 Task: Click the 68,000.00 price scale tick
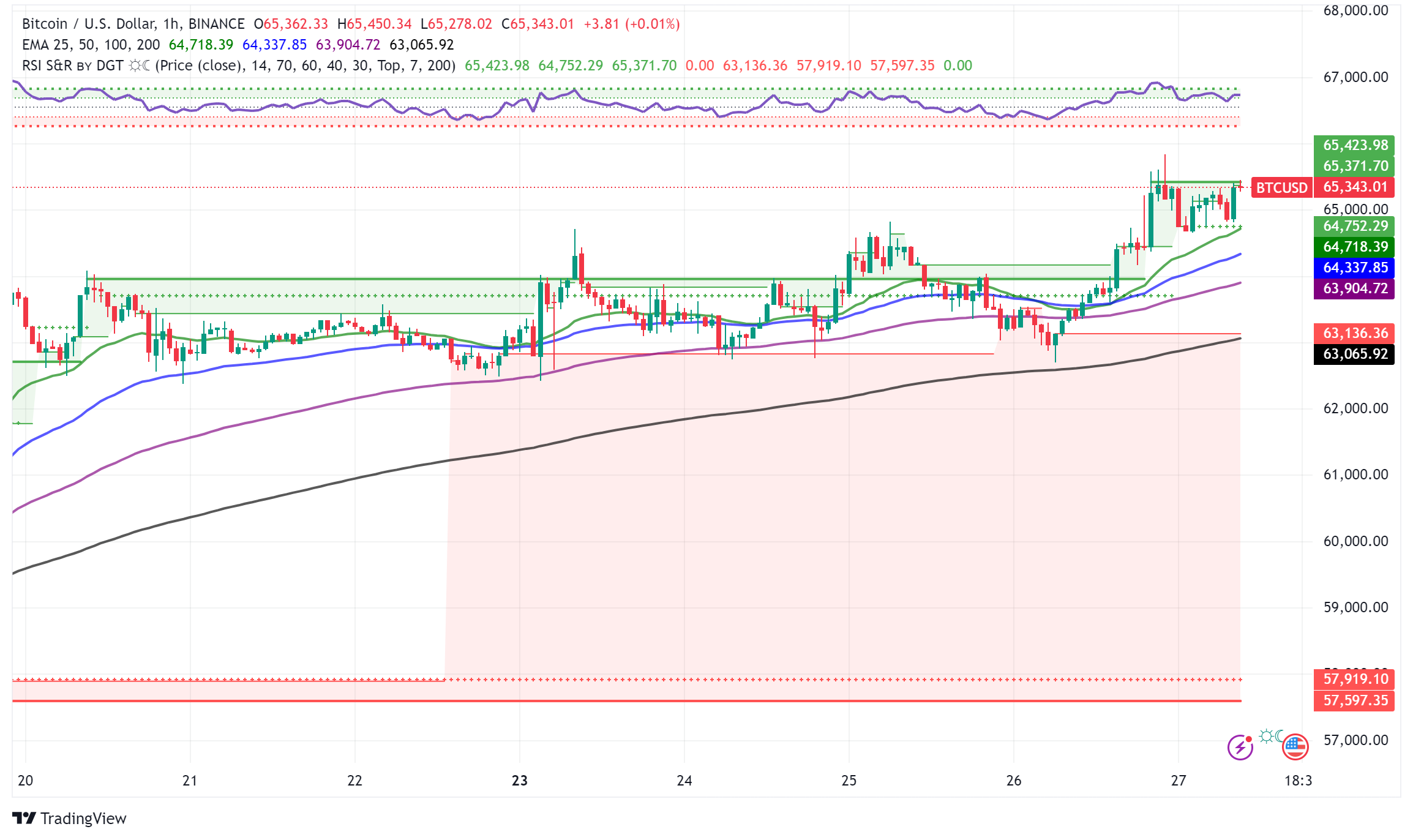coord(1355,10)
